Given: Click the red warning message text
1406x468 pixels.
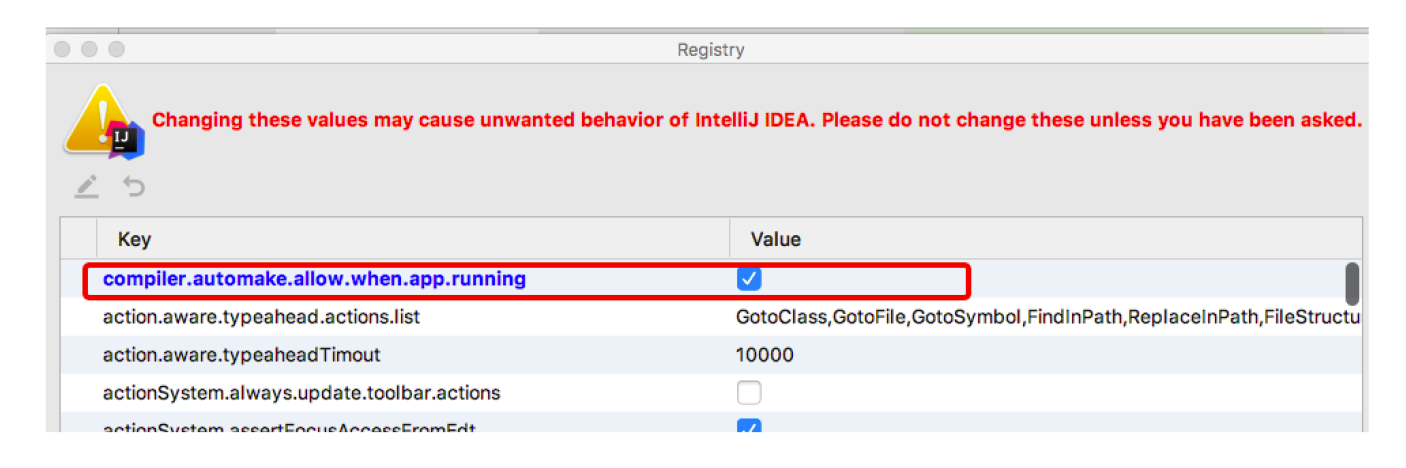Looking at the screenshot, I should click(x=757, y=120).
